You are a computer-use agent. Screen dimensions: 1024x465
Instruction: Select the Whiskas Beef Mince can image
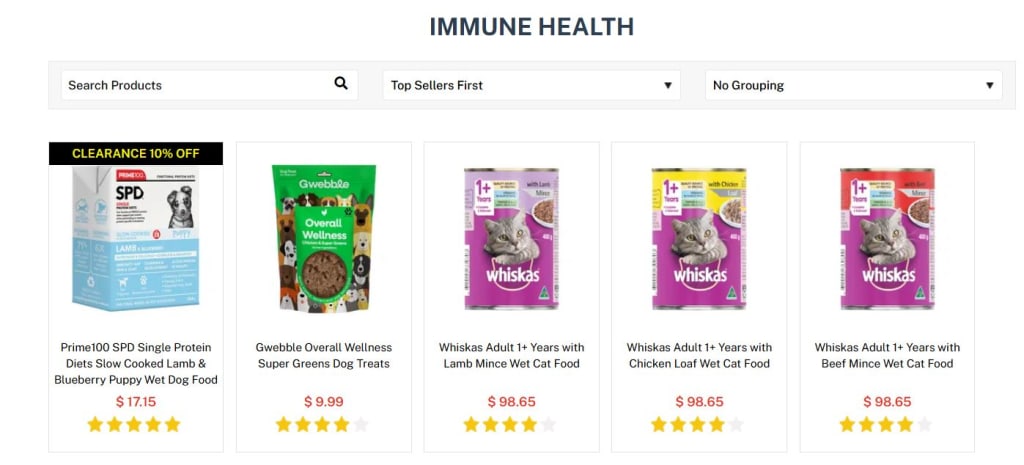[x=888, y=238]
